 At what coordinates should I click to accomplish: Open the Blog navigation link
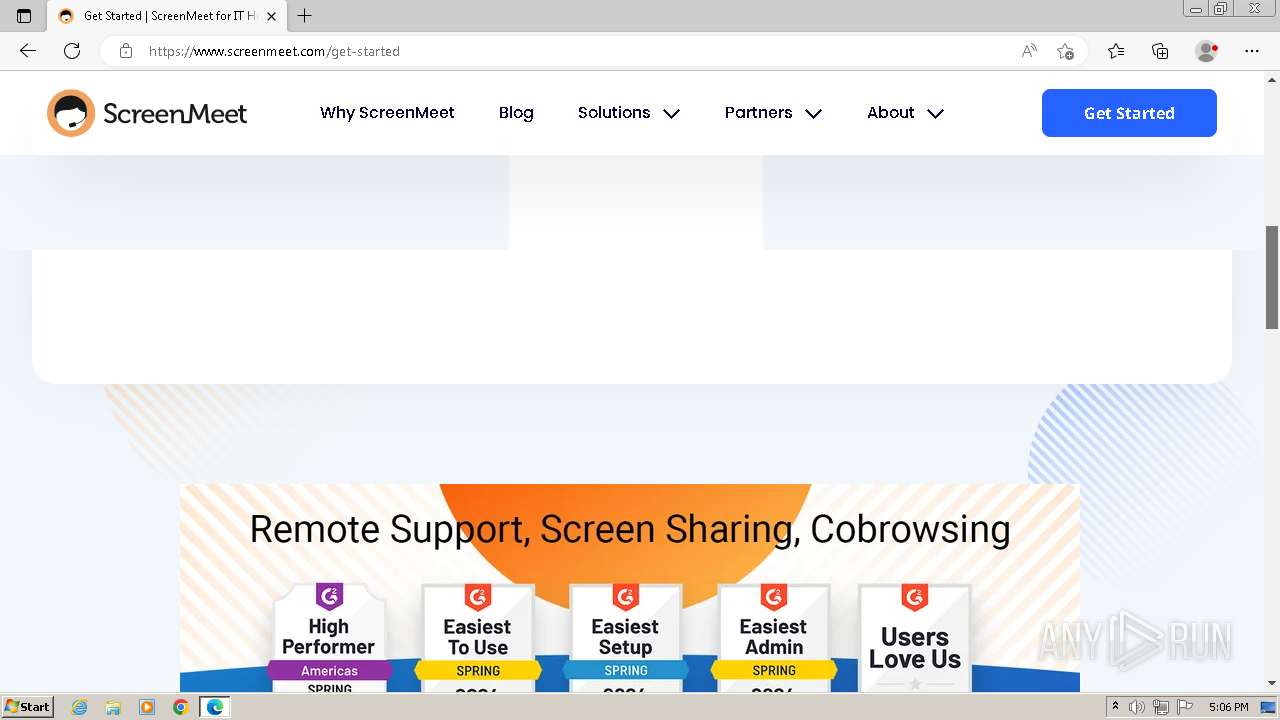click(516, 113)
